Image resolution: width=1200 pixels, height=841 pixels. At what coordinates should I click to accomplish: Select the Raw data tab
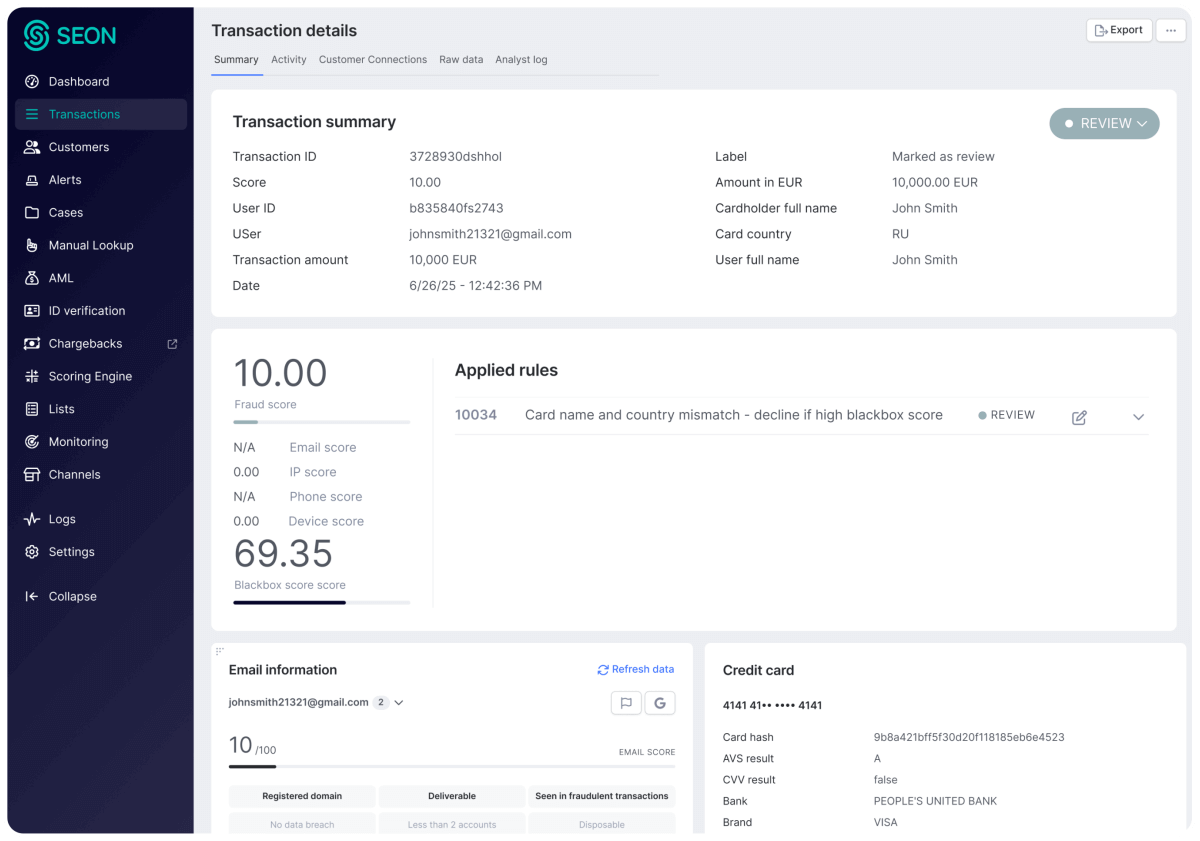(461, 60)
